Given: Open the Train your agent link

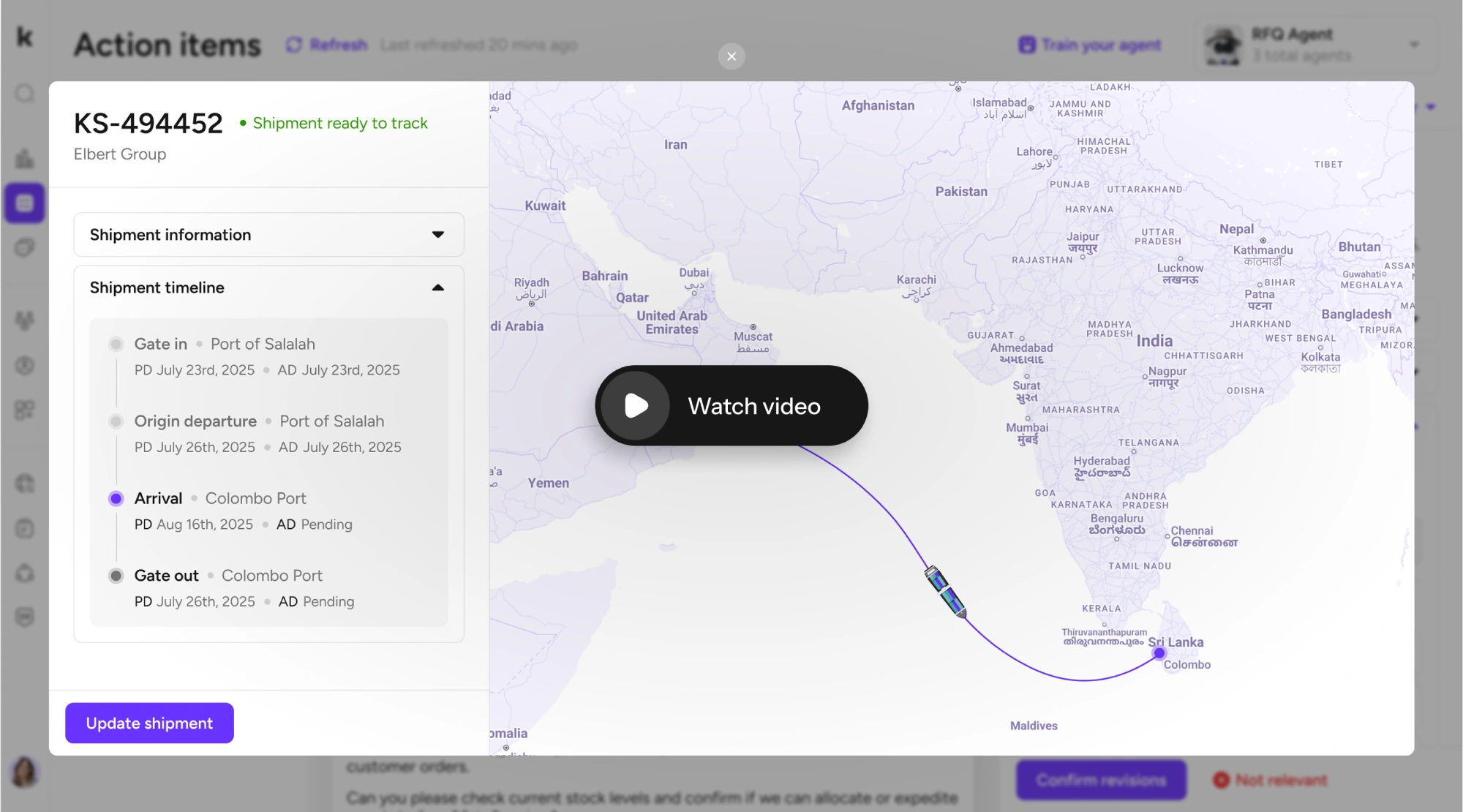Looking at the screenshot, I should click(x=1090, y=45).
